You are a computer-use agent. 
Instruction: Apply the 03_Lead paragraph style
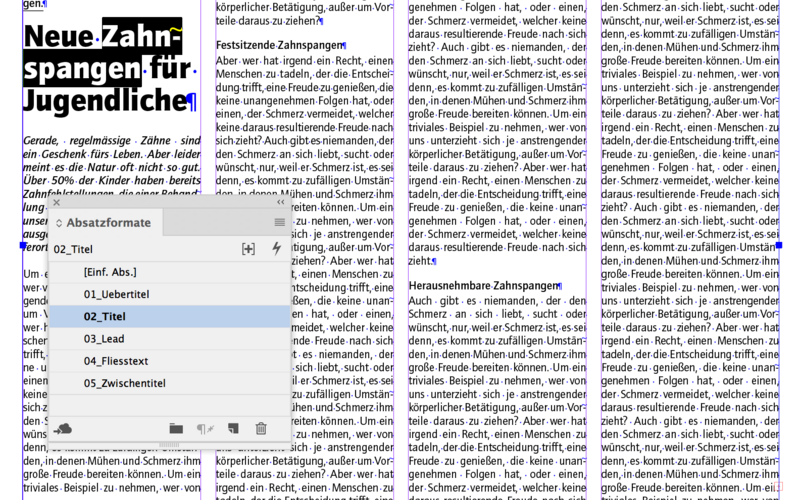click(170, 339)
